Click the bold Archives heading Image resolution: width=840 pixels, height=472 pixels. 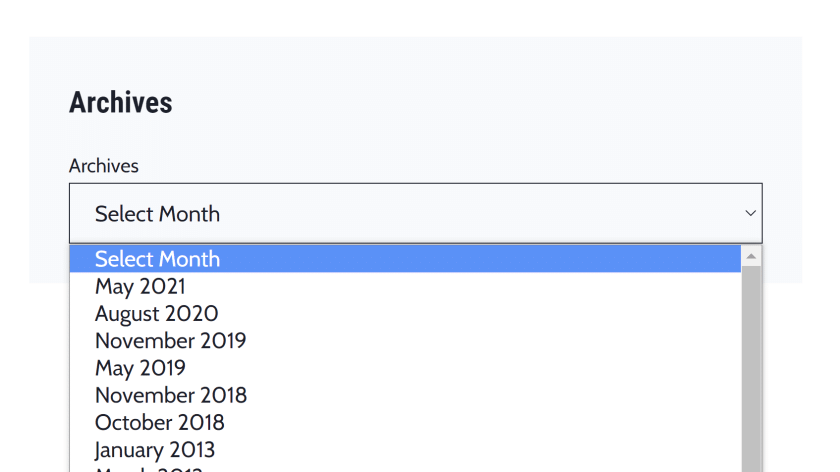coord(120,103)
